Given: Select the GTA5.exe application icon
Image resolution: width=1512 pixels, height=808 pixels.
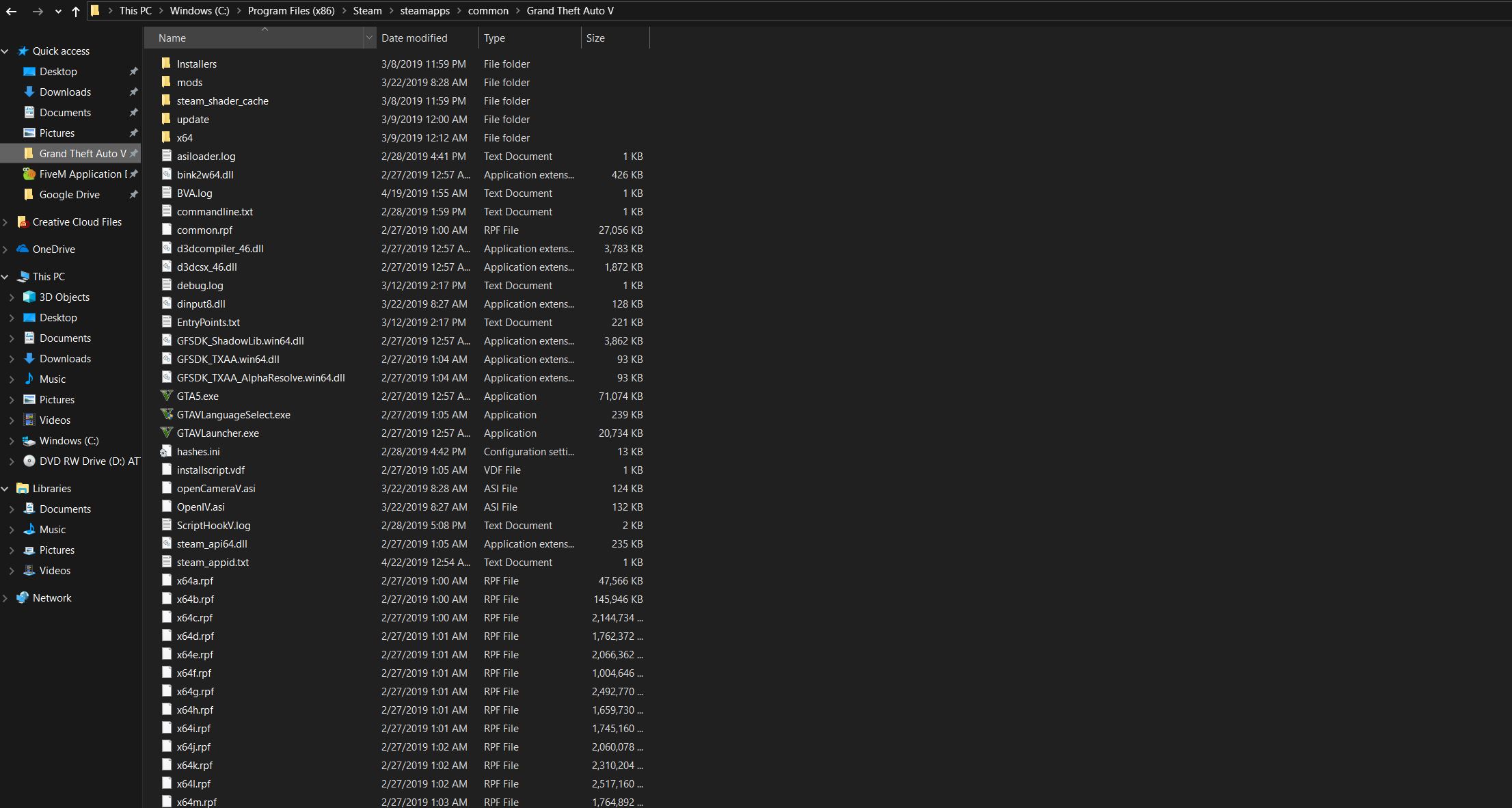Looking at the screenshot, I should coord(167,396).
